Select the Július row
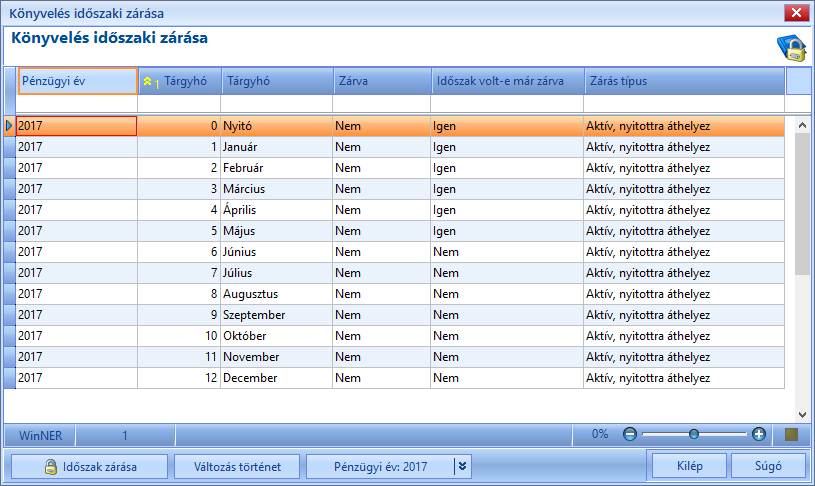This screenshot has width=815, height=486. [x=400, y=273]
